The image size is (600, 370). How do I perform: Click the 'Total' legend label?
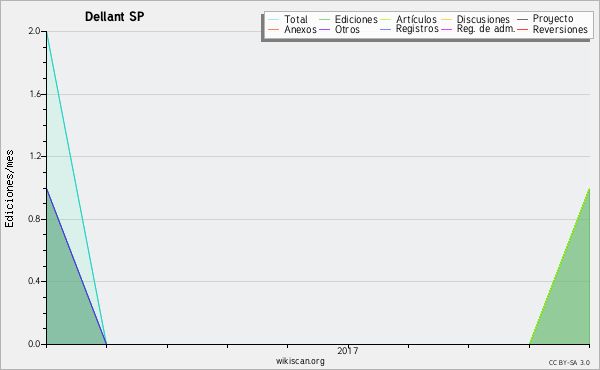[x=296, y=19]
